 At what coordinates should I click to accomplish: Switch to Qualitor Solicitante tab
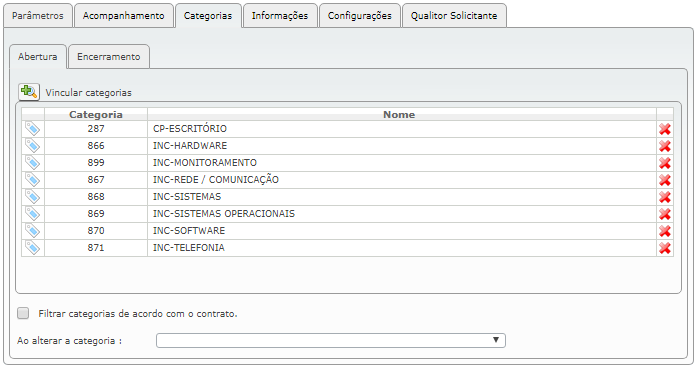(x=454, y=16)
